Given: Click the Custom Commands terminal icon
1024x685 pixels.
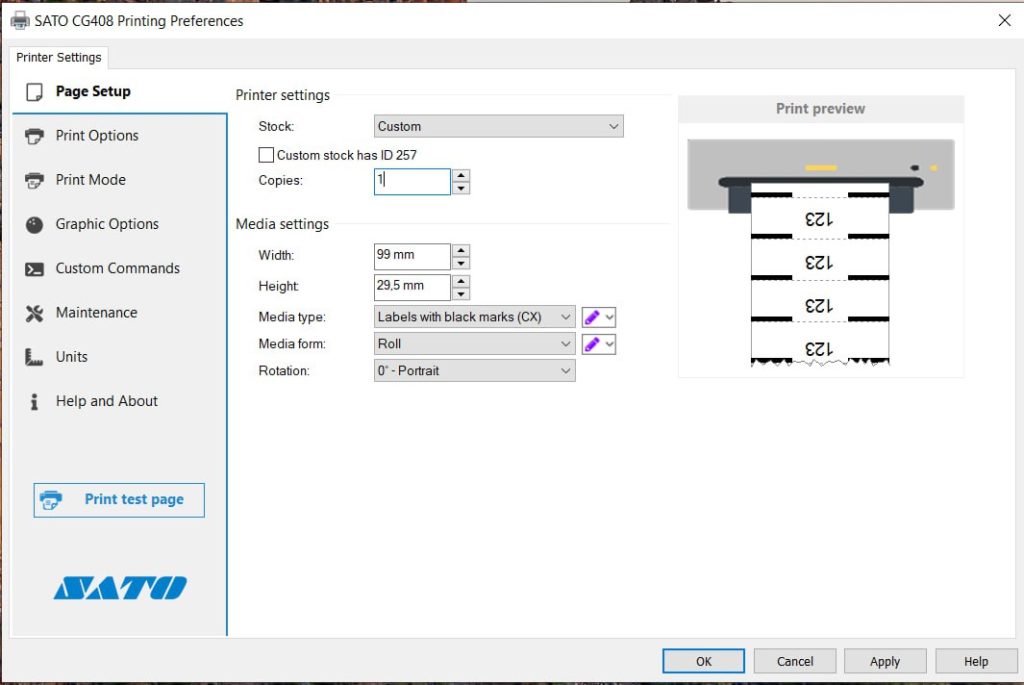Looking at the screenshot, I should point(34,269).
